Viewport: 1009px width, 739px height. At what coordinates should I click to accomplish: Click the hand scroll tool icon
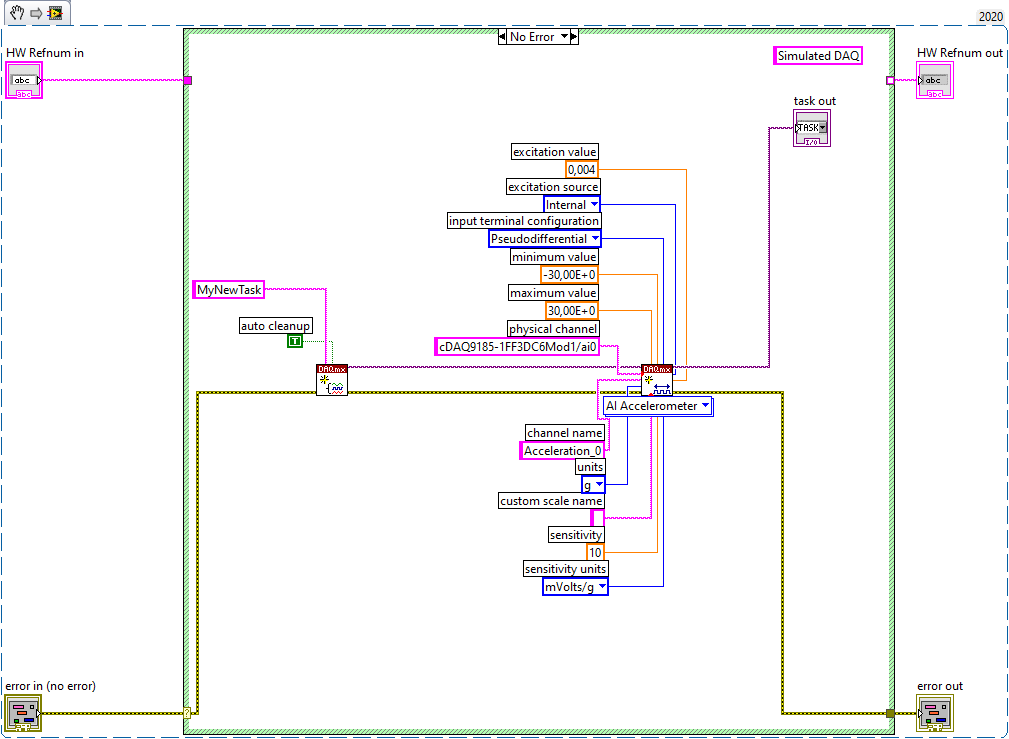click(17, 12)
